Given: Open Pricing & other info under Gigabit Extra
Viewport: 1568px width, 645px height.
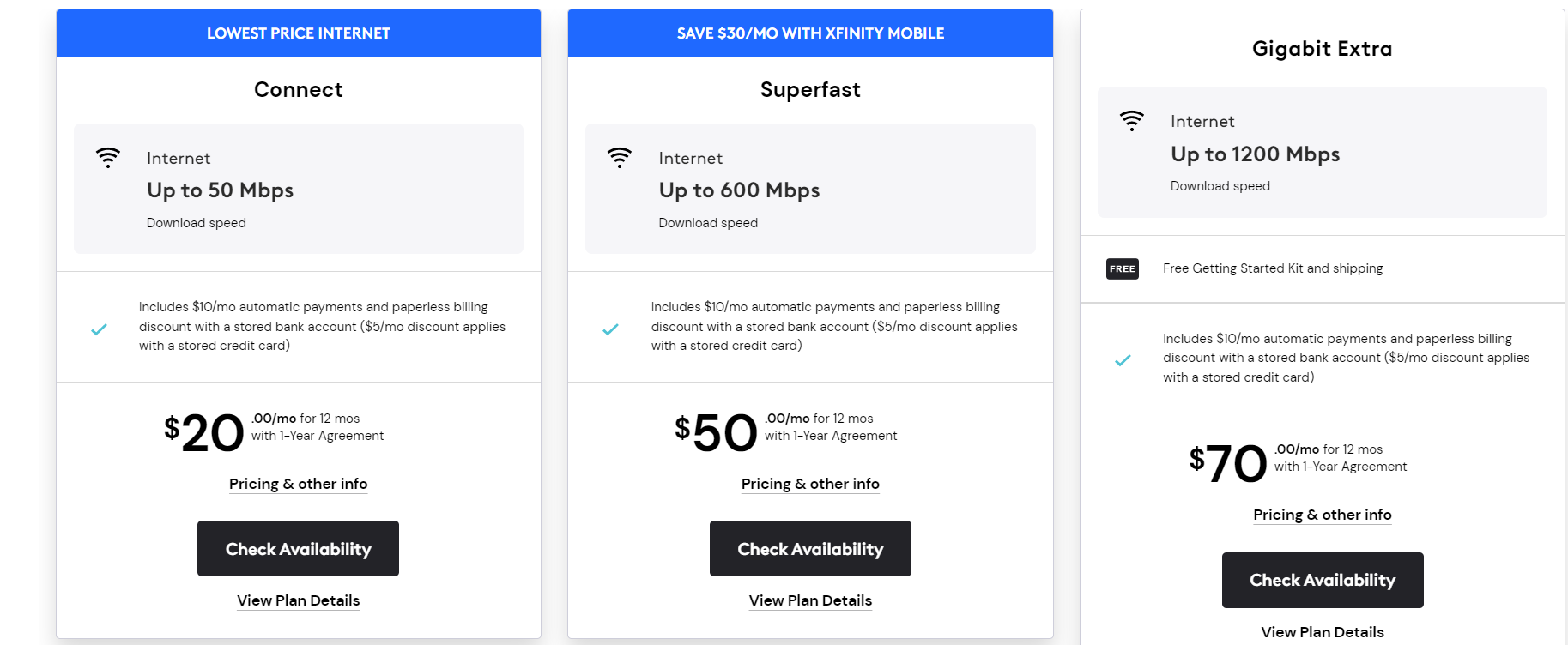Looking at the screenshot, I should click(1322, 515).
